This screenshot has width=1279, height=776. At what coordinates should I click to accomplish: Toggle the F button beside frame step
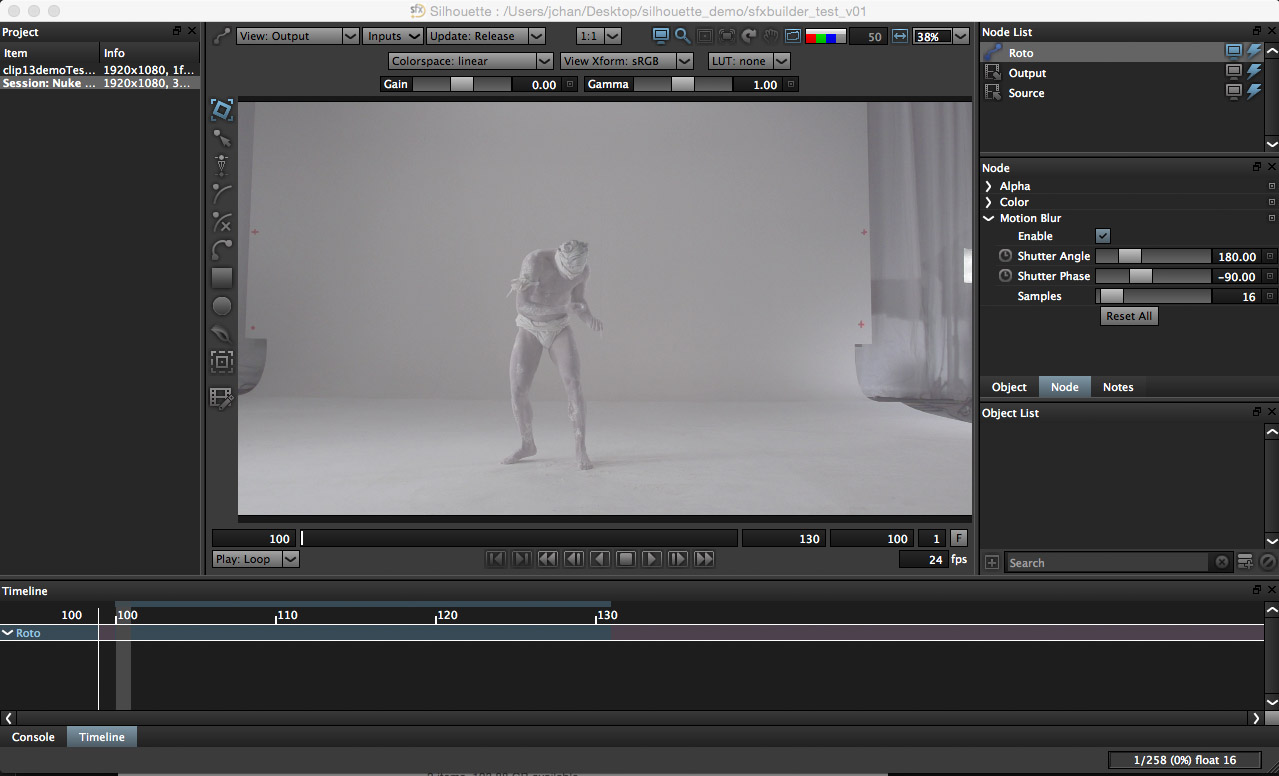(958, 538)
